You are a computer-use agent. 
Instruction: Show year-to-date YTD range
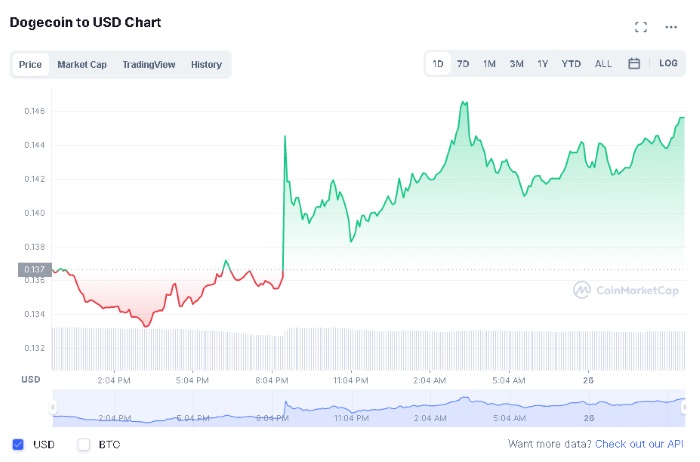[x=571, y=63]
